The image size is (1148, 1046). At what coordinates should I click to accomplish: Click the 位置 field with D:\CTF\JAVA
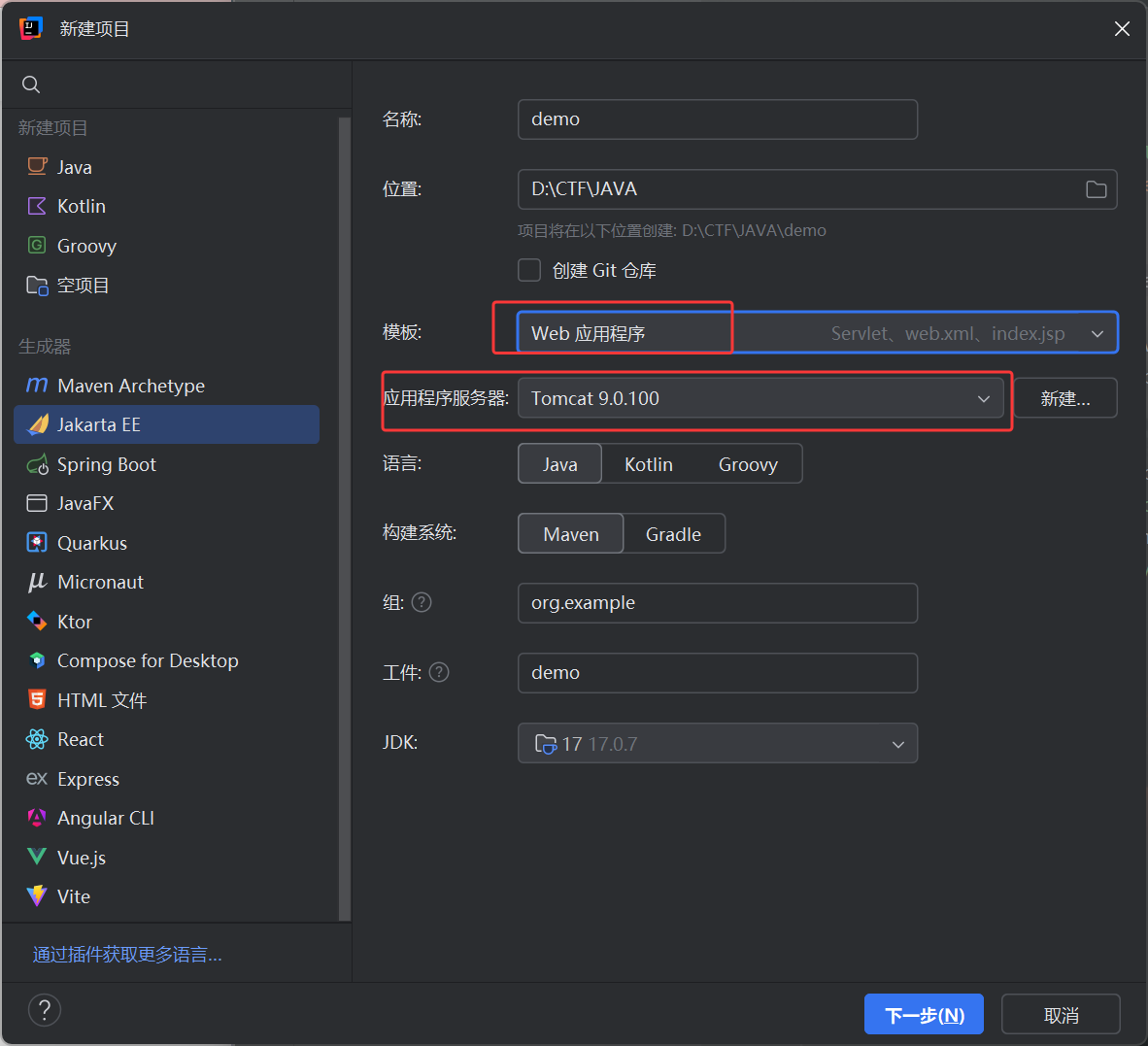coord(818,189)
